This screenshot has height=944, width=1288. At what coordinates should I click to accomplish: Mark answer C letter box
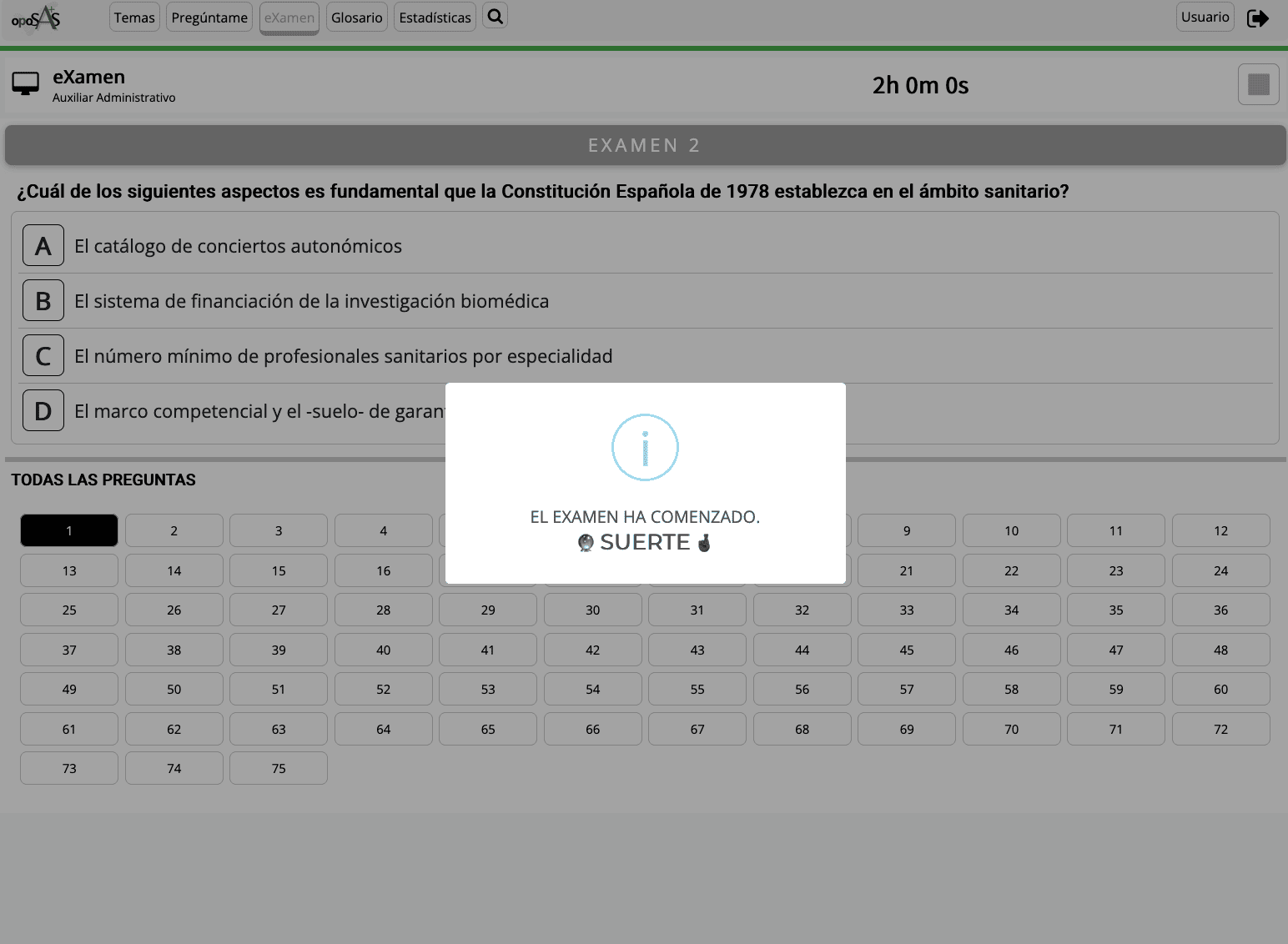point(43,356)
